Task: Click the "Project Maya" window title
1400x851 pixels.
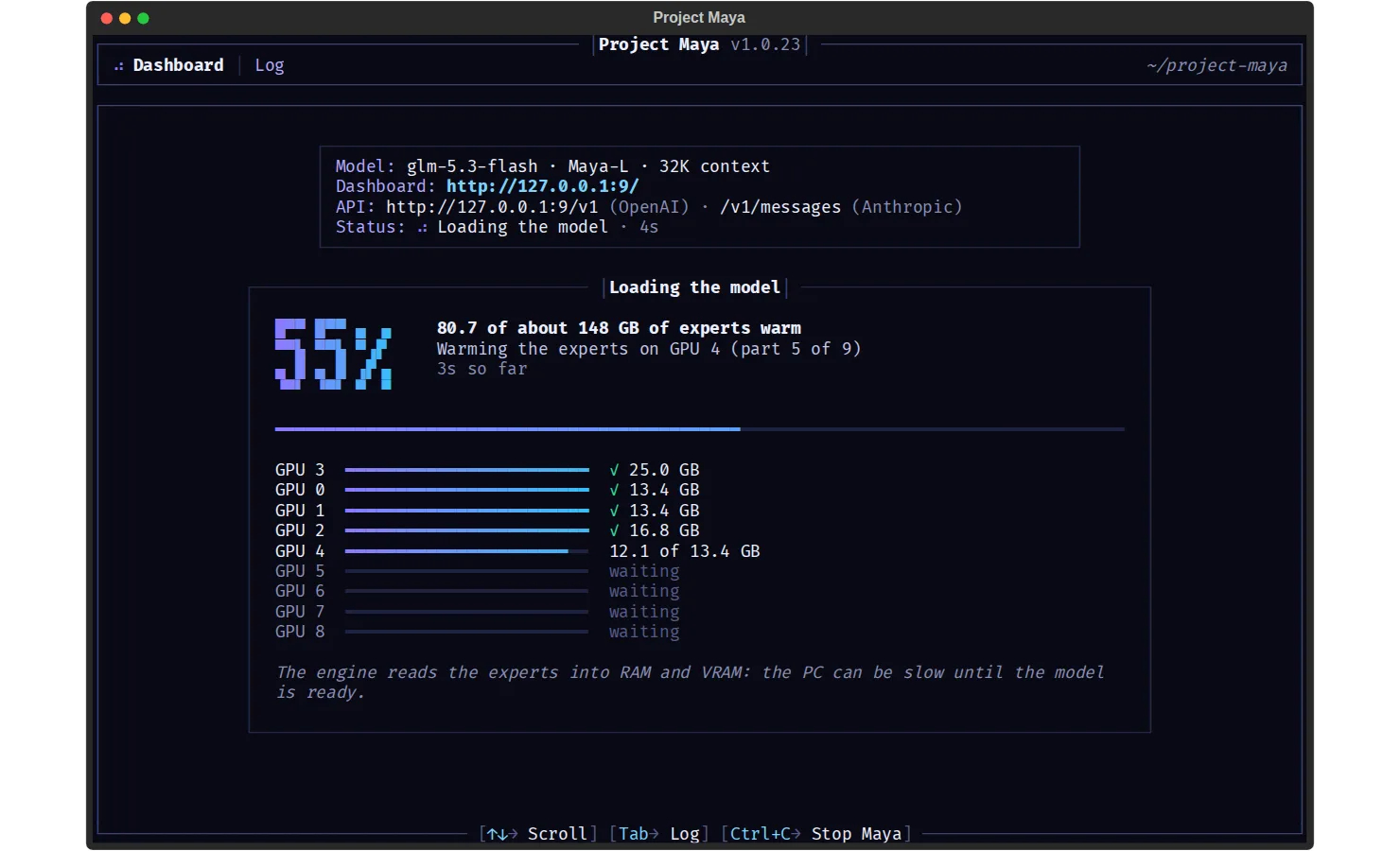Action: point(699,17)
